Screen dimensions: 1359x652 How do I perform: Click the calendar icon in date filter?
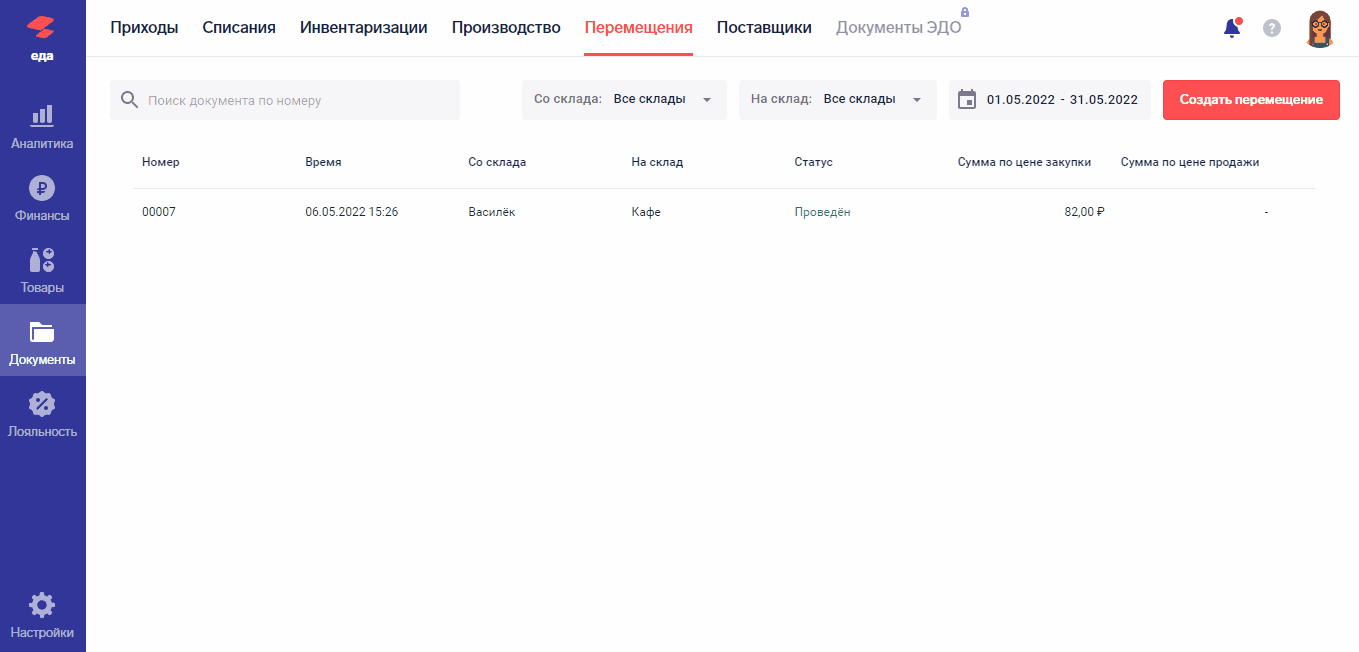coord(967,99)
